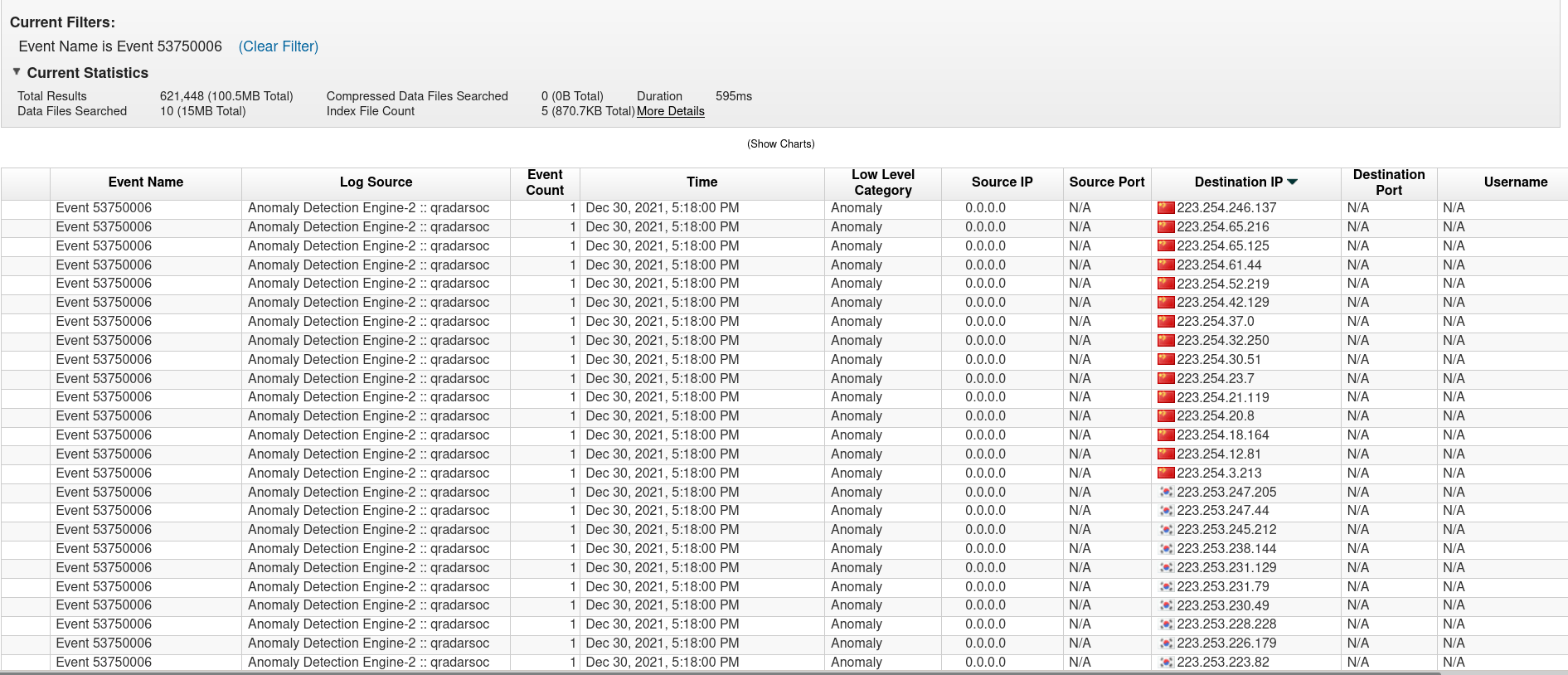Click the Total Results value 621,448 (100.5MB Total)

click(226, 96)
